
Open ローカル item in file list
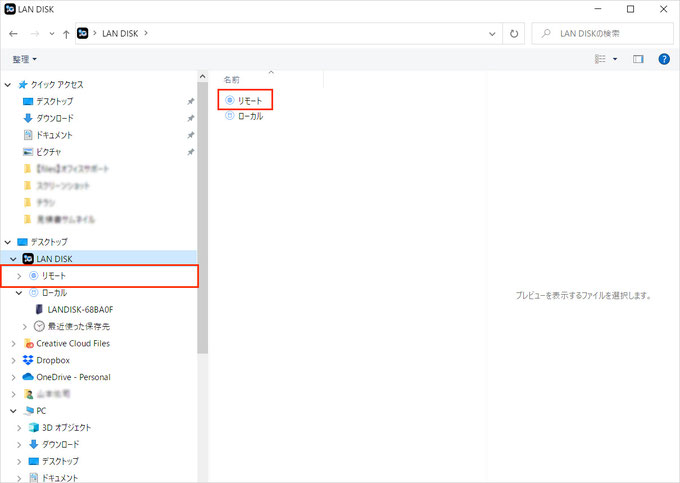(x=250, y=116)
